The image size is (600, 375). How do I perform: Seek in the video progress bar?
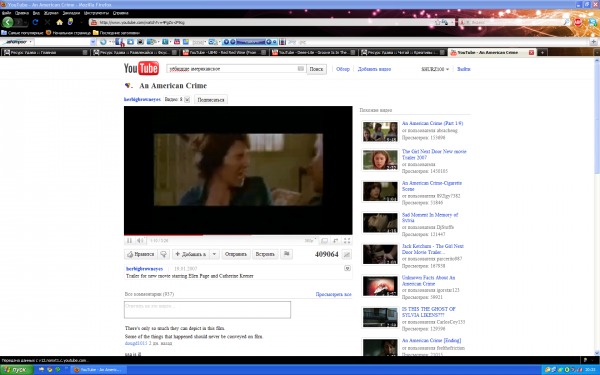point(238,235)
